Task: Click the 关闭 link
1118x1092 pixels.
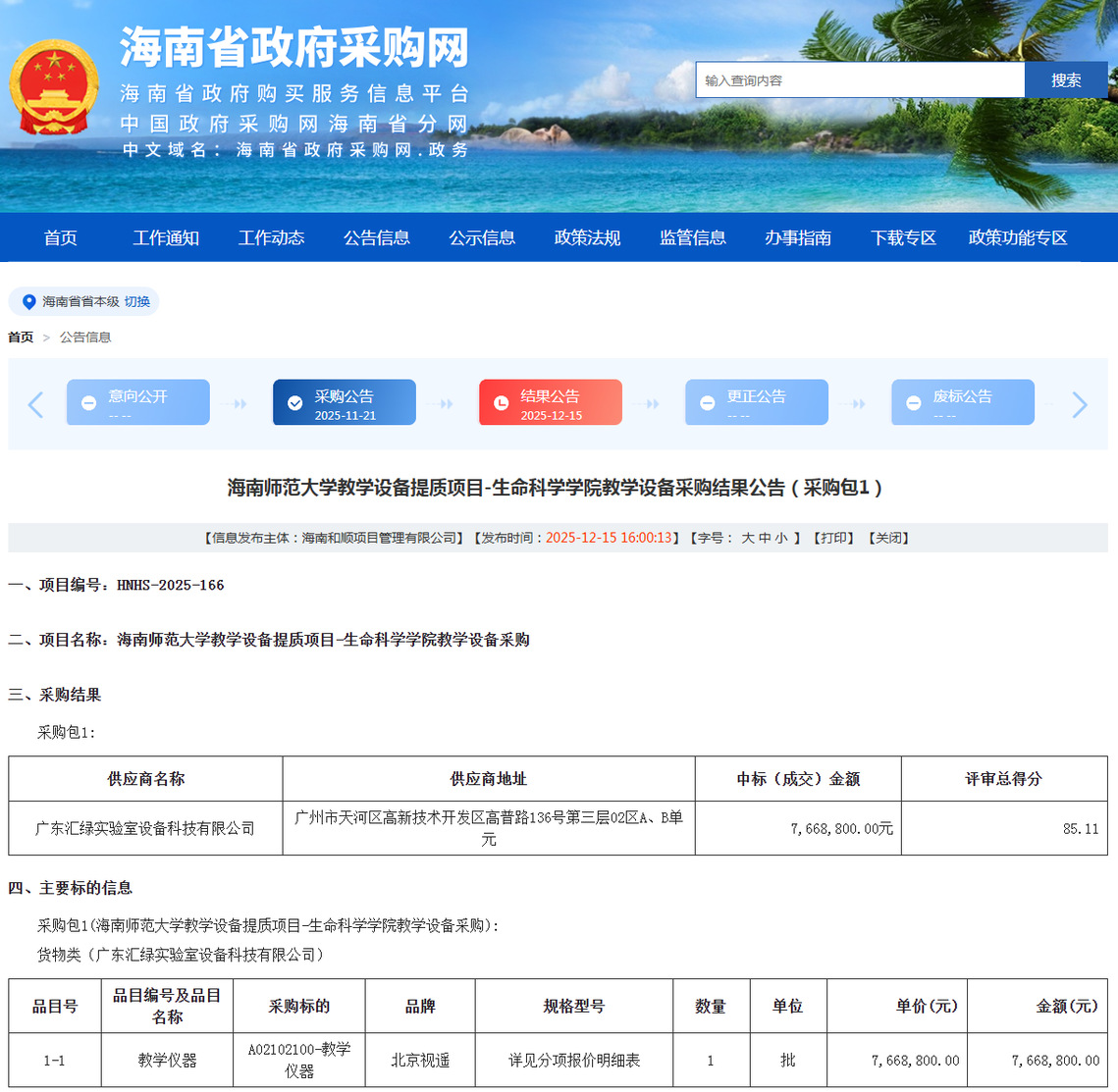Action: coord(889,538)
